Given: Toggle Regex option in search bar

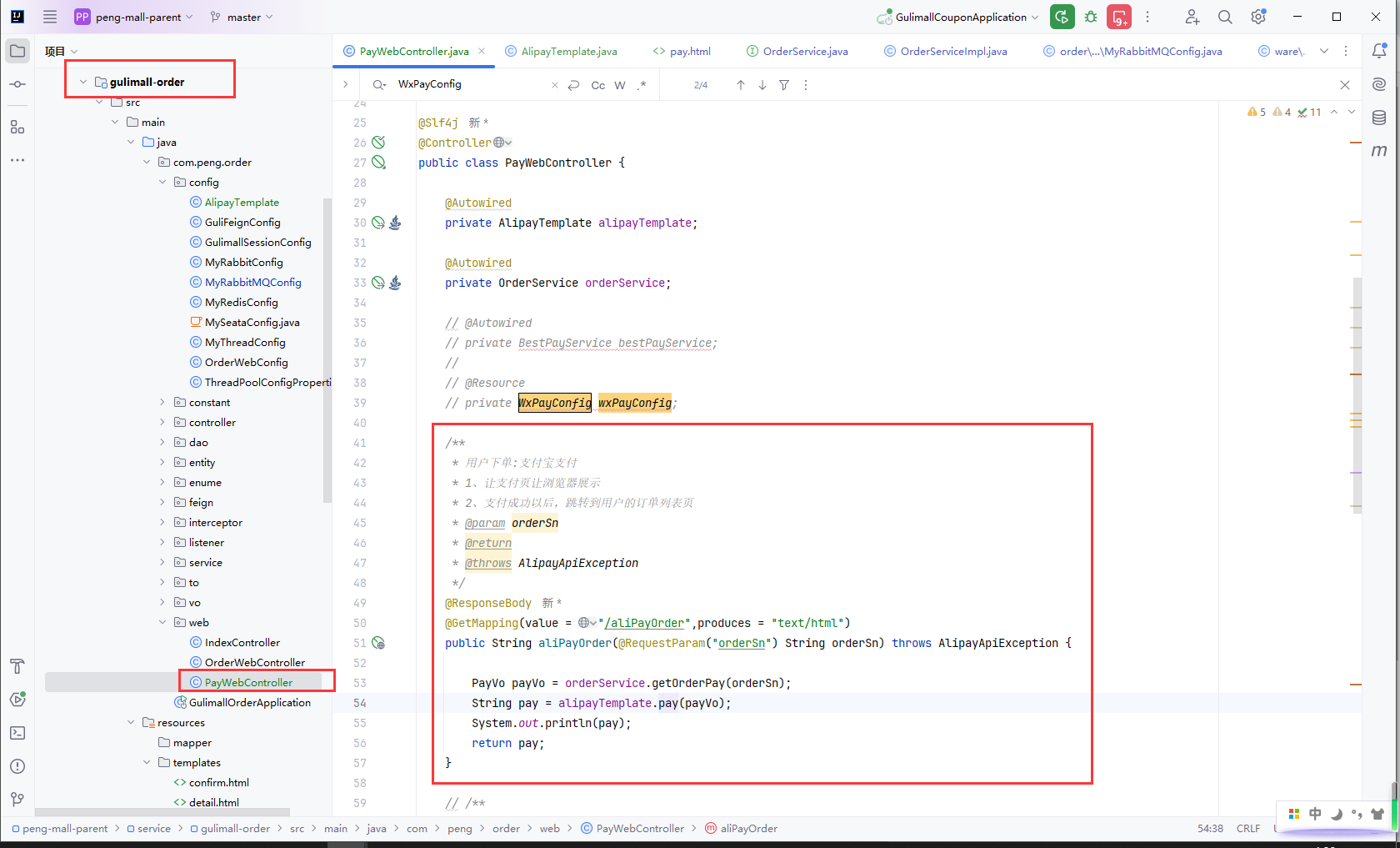Looking at the screenshot, I should point(641,85).
